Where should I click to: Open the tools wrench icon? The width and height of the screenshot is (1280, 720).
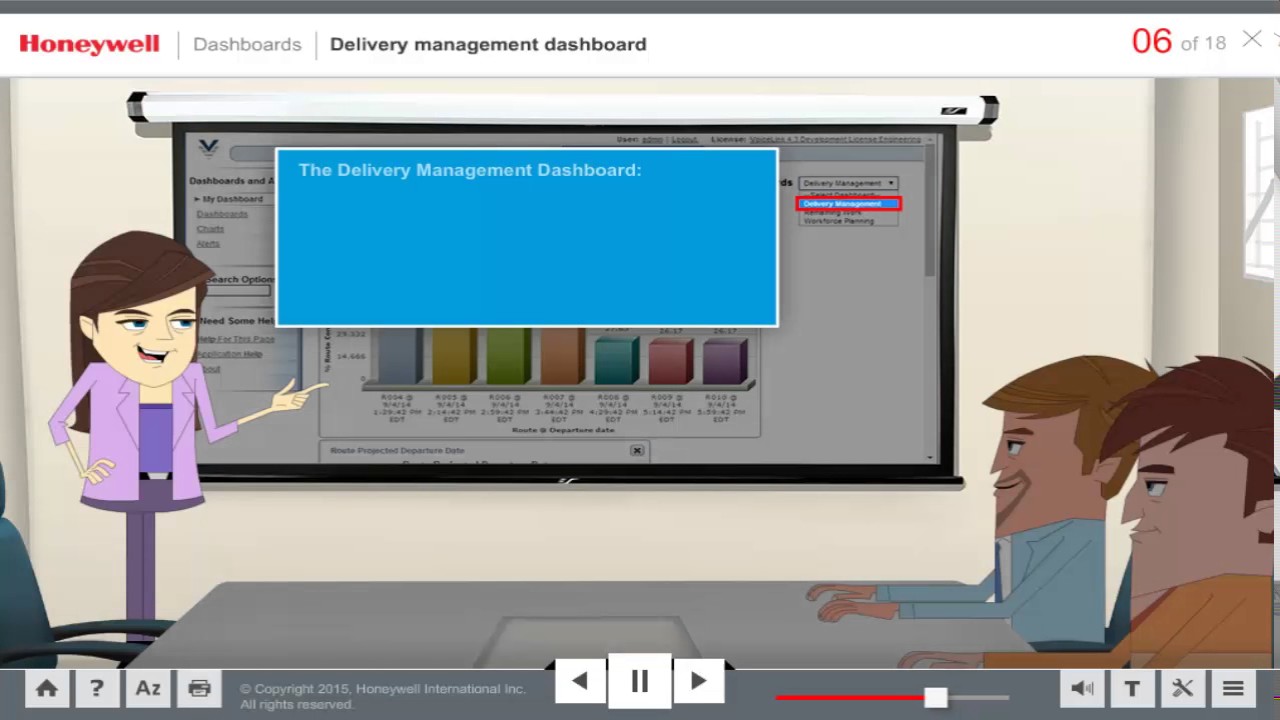pos(1182,688)
